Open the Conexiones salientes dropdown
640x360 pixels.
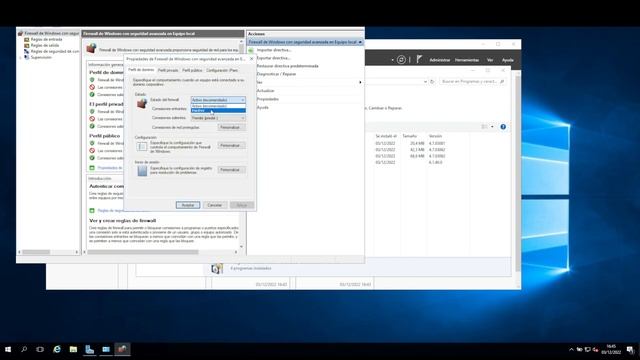click(x=218, y=118)
